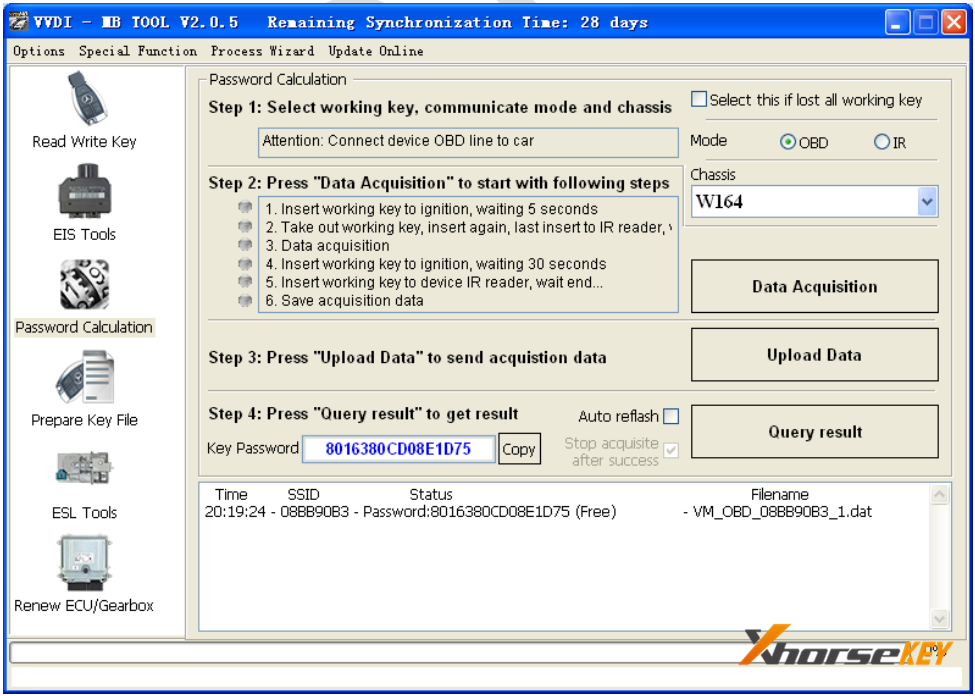Select step '4. Insert working key to ignition, waiting 30 seconds'

tap(435, 264)
